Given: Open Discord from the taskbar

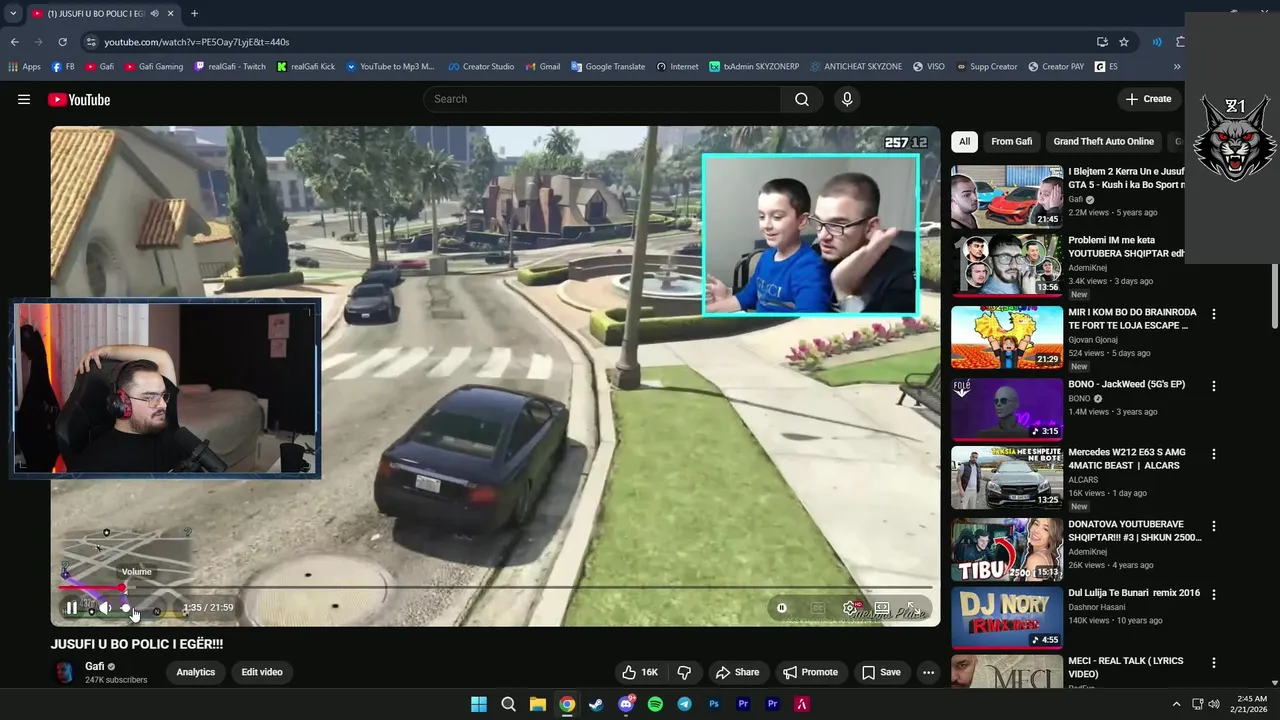Looking at the screenshot, I should click(626, 704).
